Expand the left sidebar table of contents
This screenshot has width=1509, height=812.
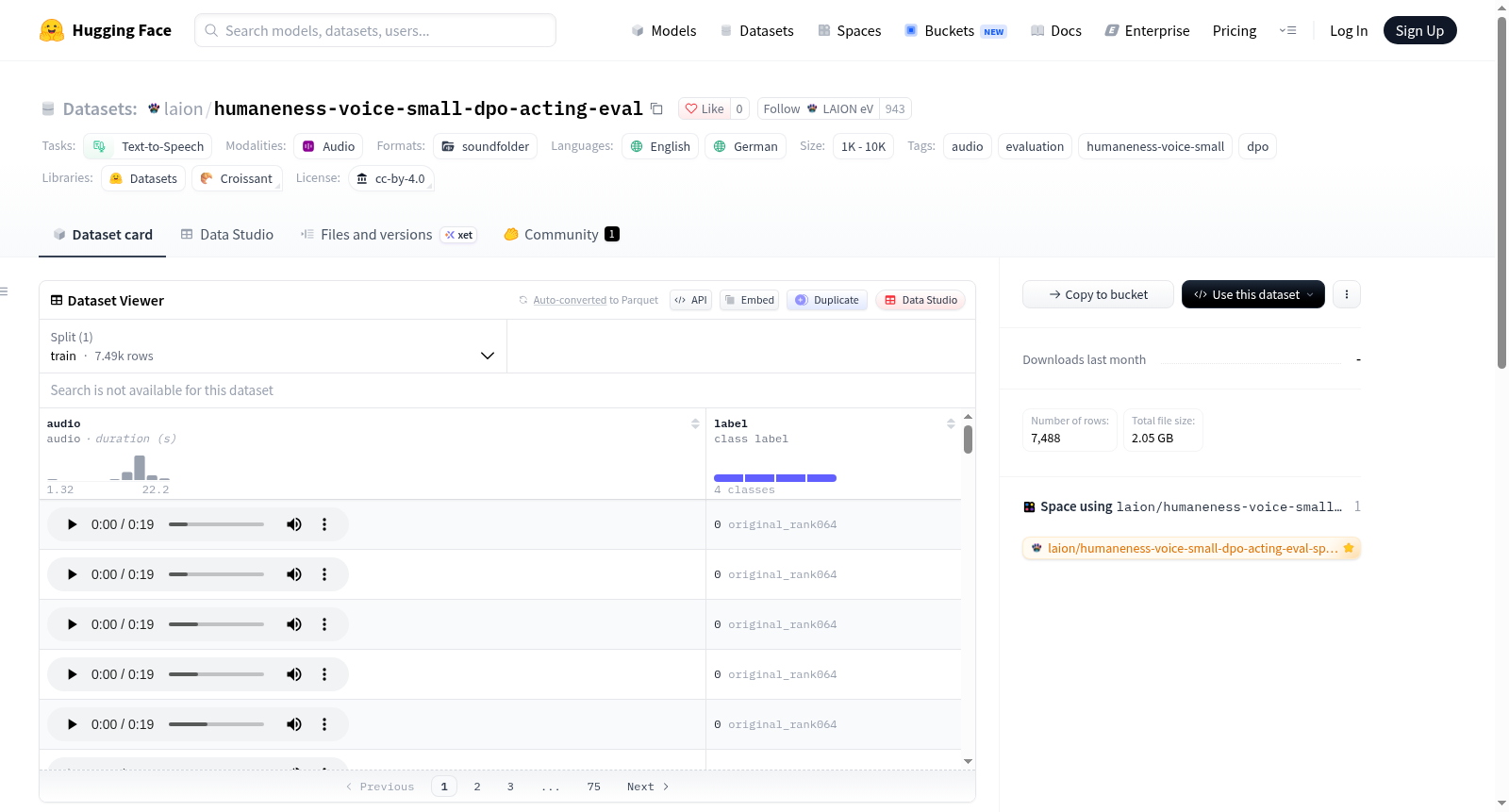[5, 291]
